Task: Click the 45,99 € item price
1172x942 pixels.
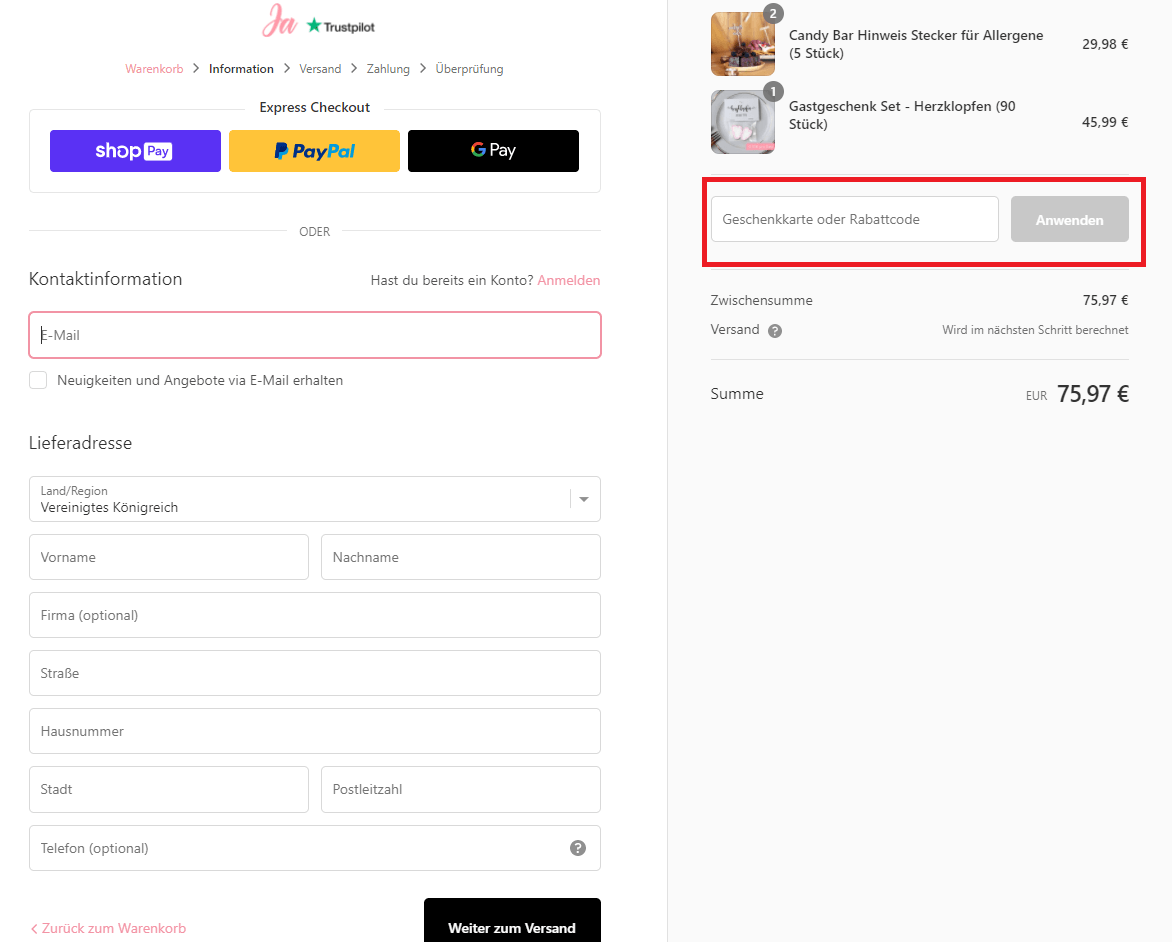Action: (1105, 122)
